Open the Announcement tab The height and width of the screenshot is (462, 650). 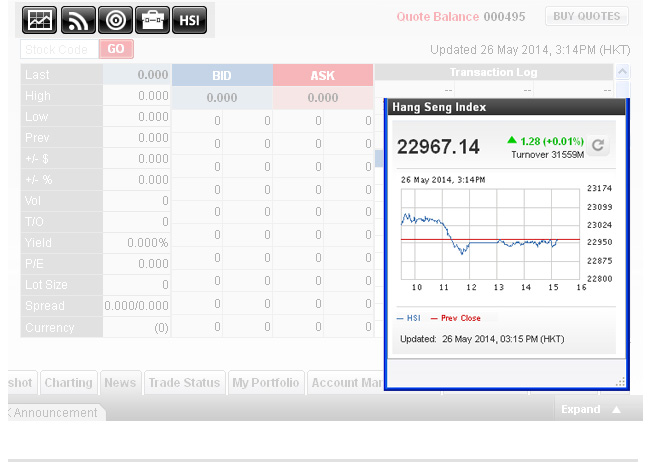(x=56, y=413)
